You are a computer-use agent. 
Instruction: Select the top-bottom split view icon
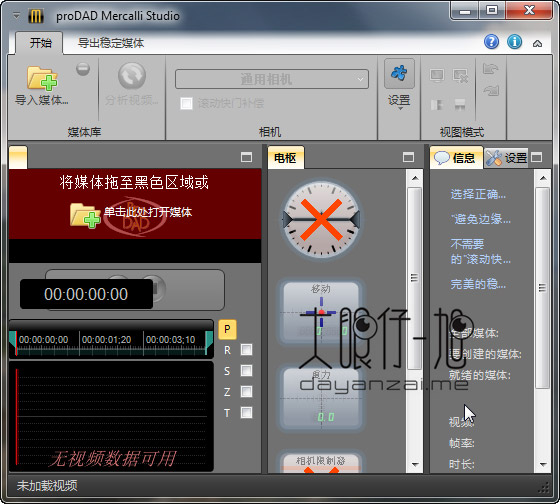coord(460,105)
